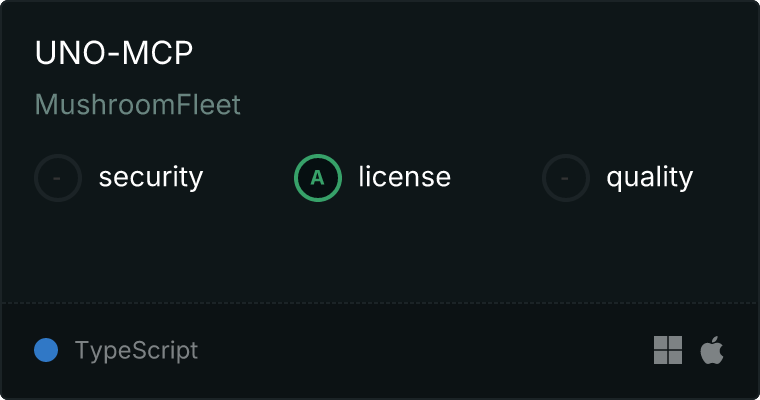The height and width of the screenshot is (400, 760).
Task: Click the blue TypeScript language dot
Action: (x=46, y=350)
